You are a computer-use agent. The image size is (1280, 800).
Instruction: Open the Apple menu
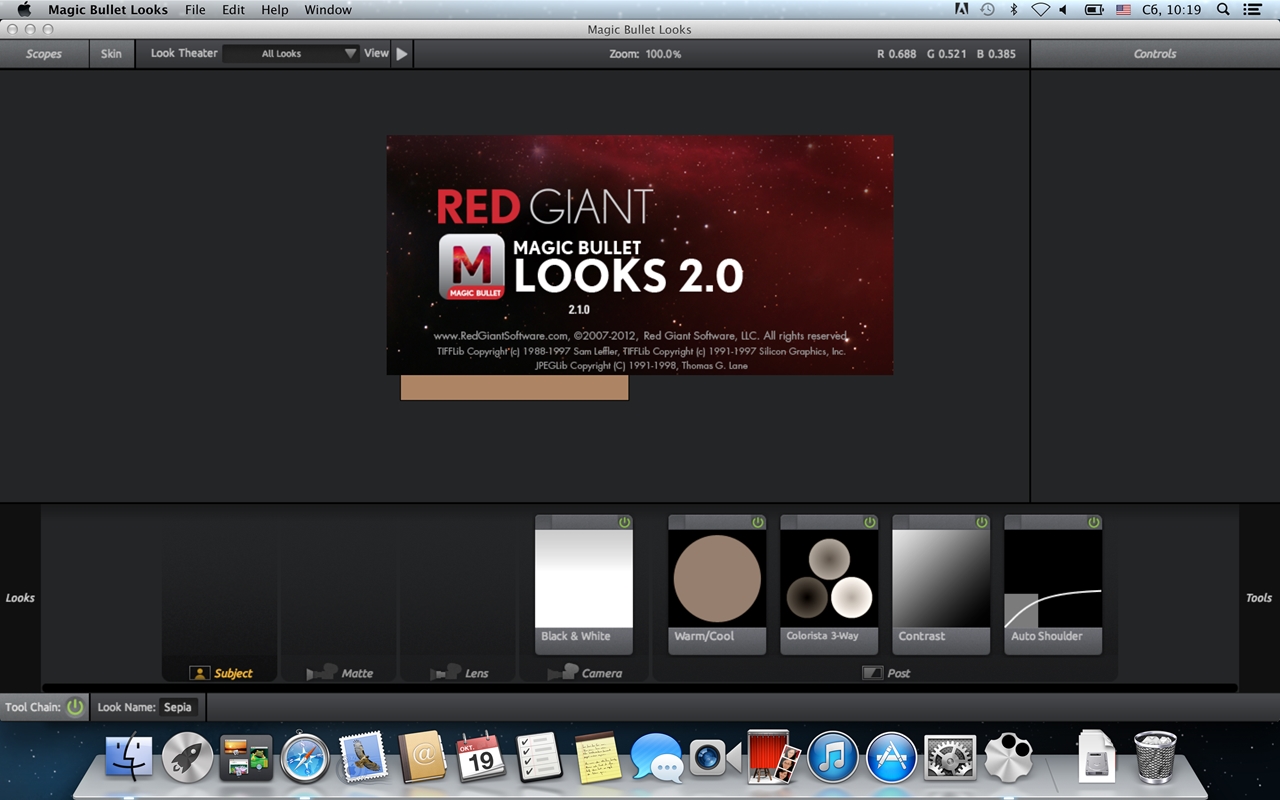click(24, 10)
